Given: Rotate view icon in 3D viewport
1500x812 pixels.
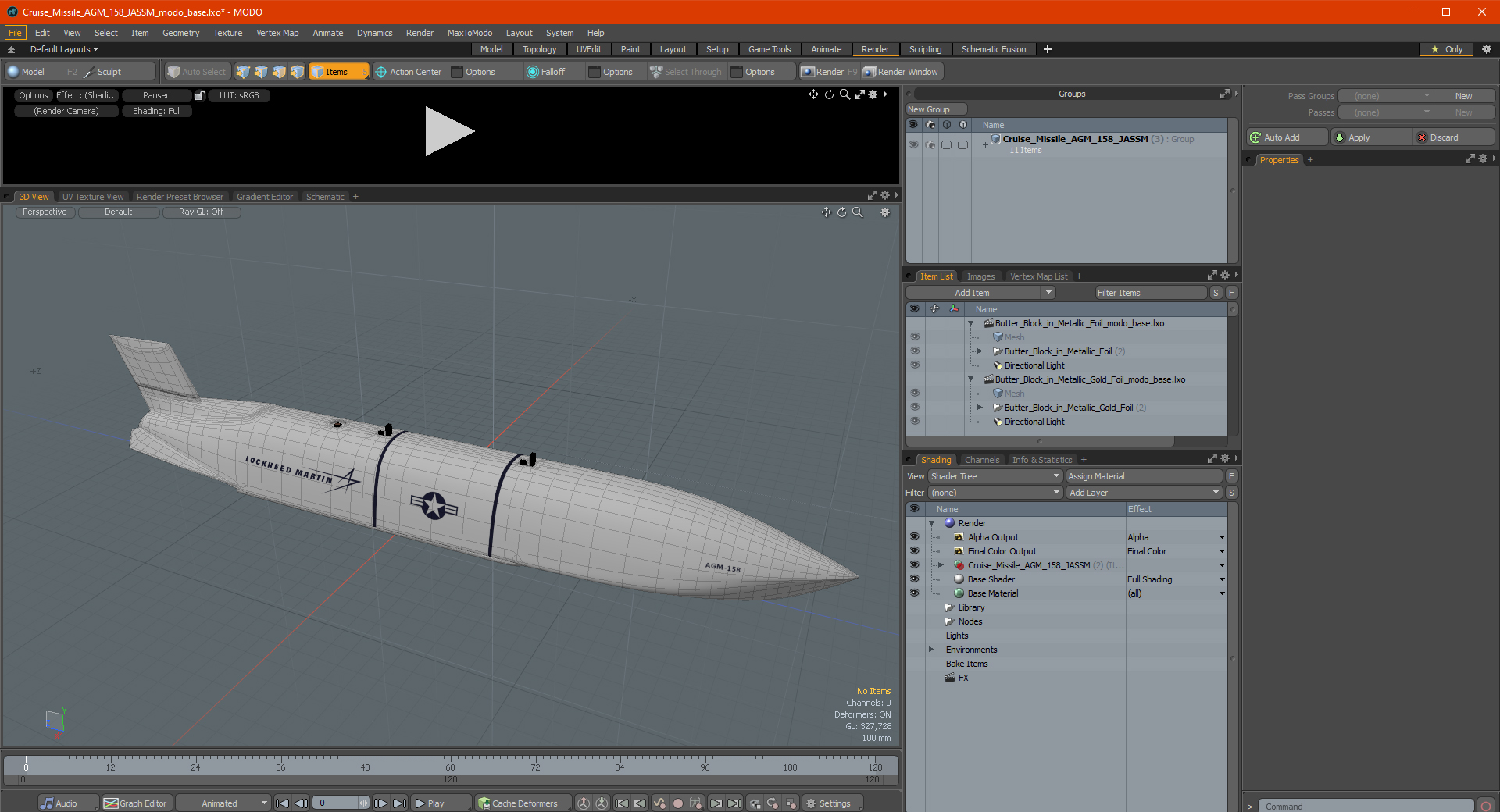Looking at the screenshot, I should [x=841, y=212].
